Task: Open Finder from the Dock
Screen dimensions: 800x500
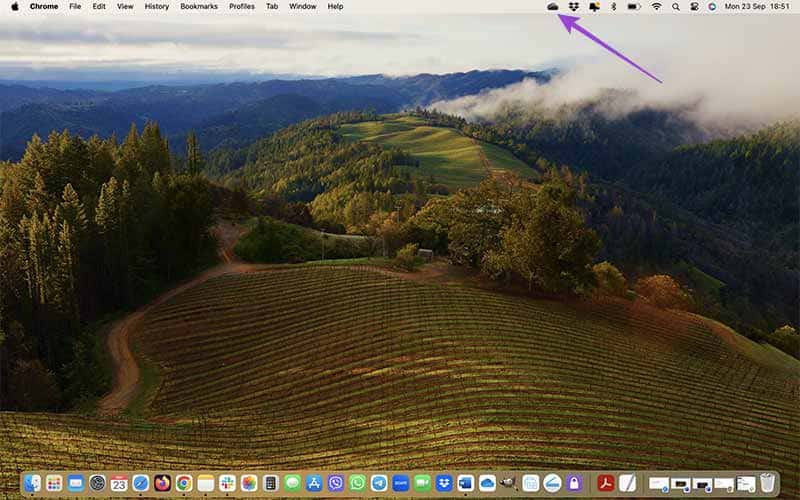Action: tap(32, 483)
